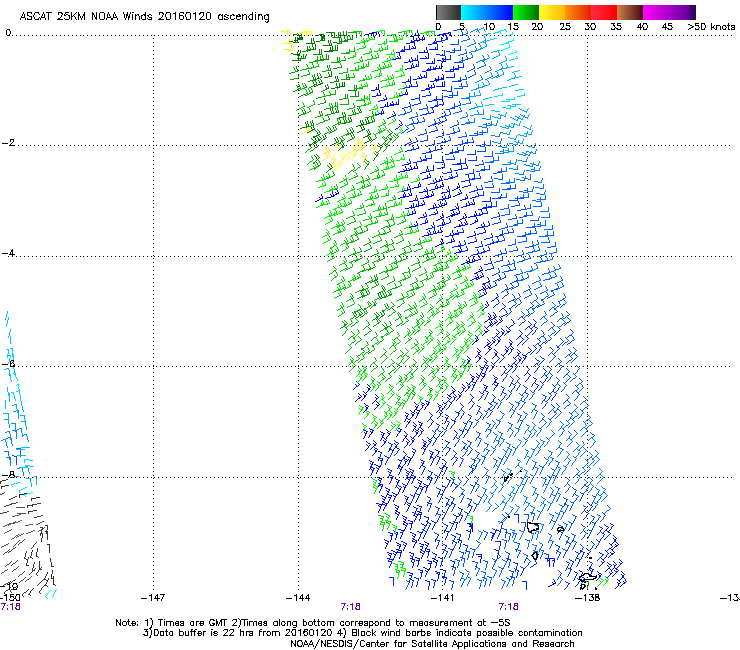The height and width of the screenshot is (650, 740).
Task: Click the magenta 40-45 knots legend color
Action: 656,12
